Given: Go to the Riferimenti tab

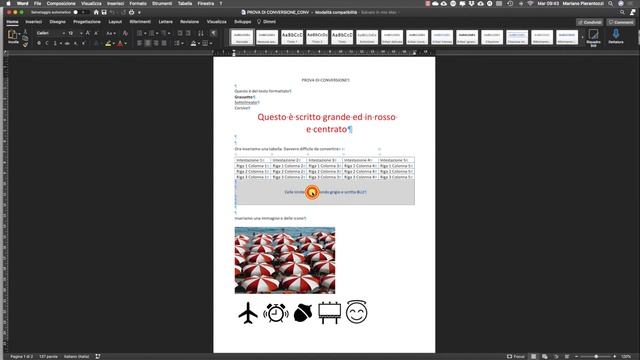Looking at the screenshot, I should [140, 22].
